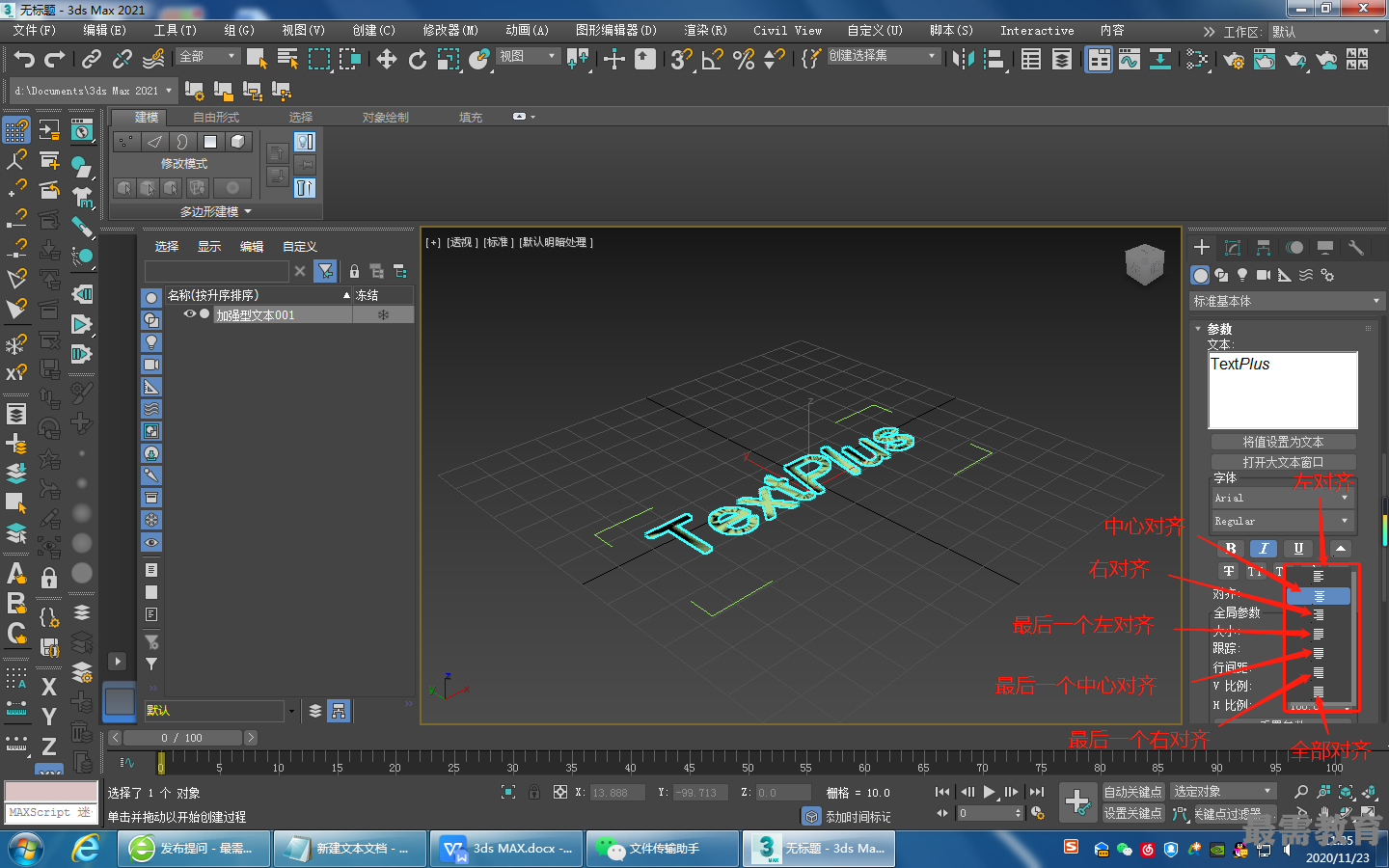Open 3ds MAX.docx in the taskbar
1389x868 pixels.
click(507, 849)
